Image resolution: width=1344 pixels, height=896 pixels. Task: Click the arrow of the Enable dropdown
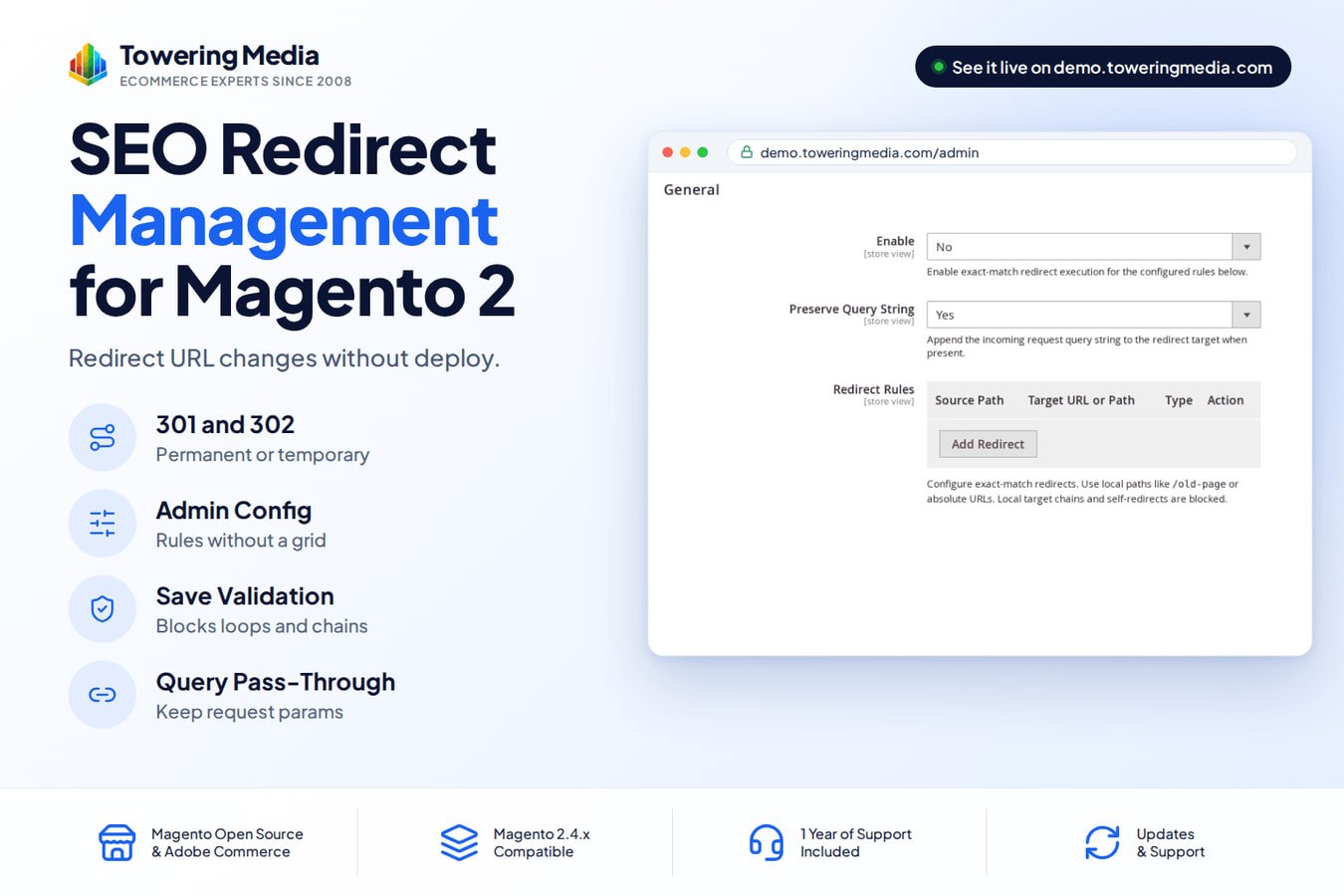1246,247
